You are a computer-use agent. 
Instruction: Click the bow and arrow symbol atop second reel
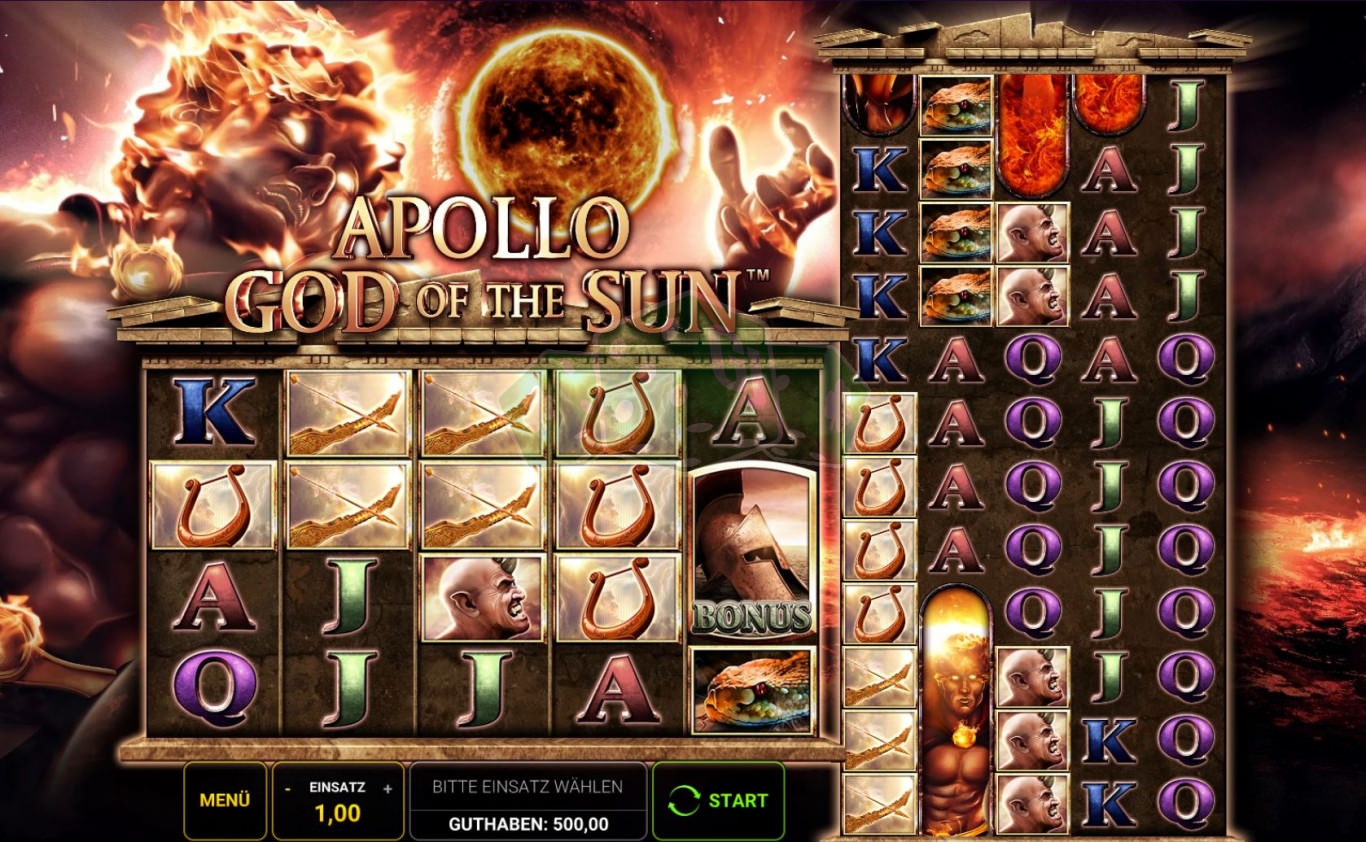348,413
